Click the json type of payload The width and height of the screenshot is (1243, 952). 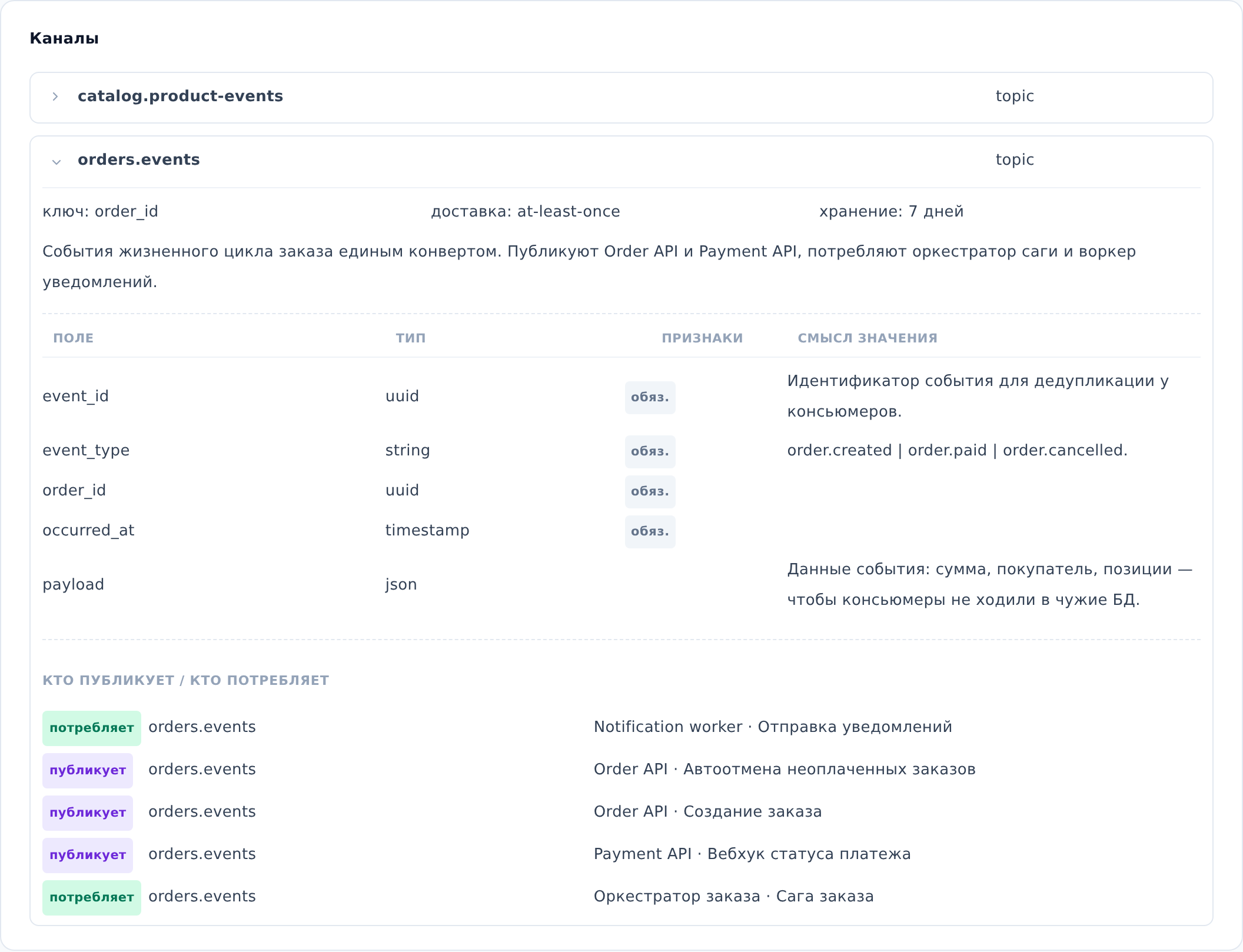click(x=401, y=584)
